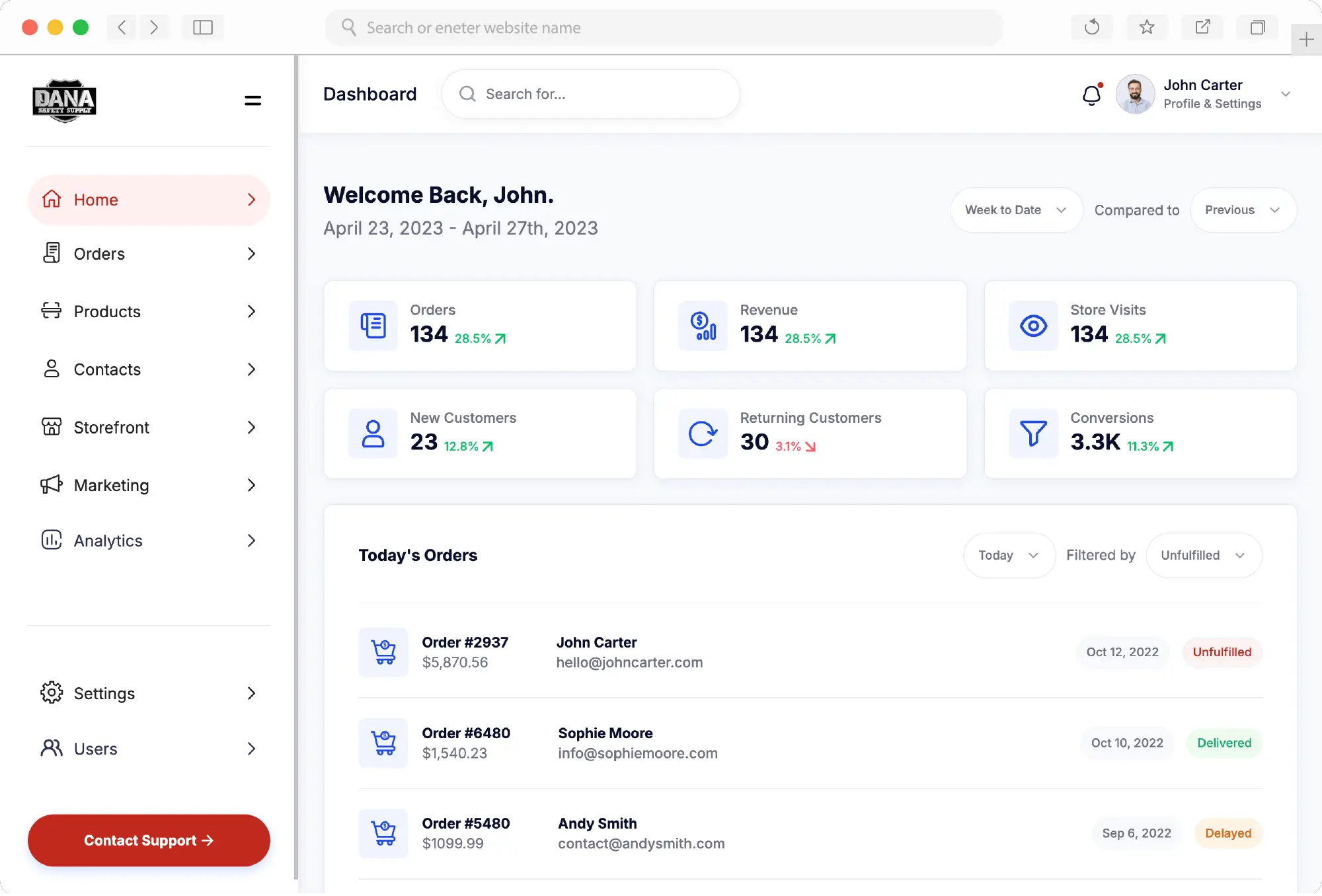The height and width of the screenshot is (896, 1322).
Task: Click the DANA Safety Supply logo
Action: [64, 100]
